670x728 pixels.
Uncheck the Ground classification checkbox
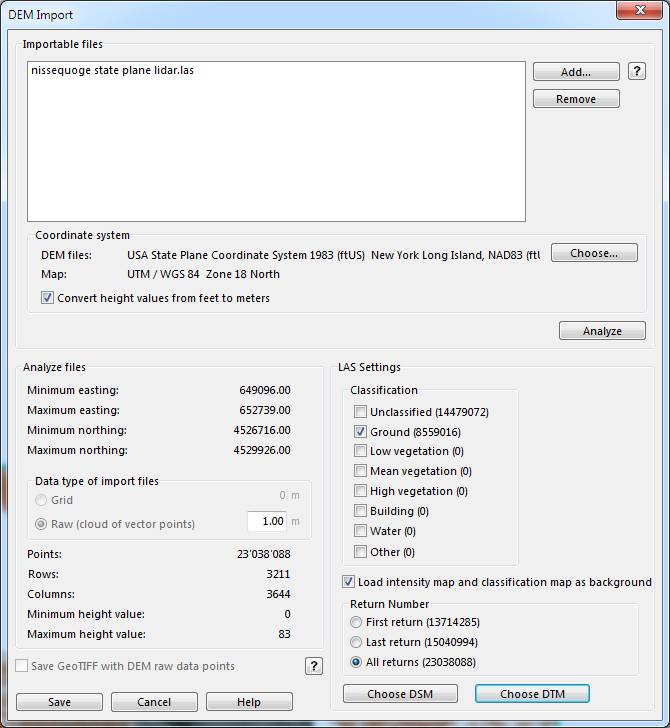[360, 432]
